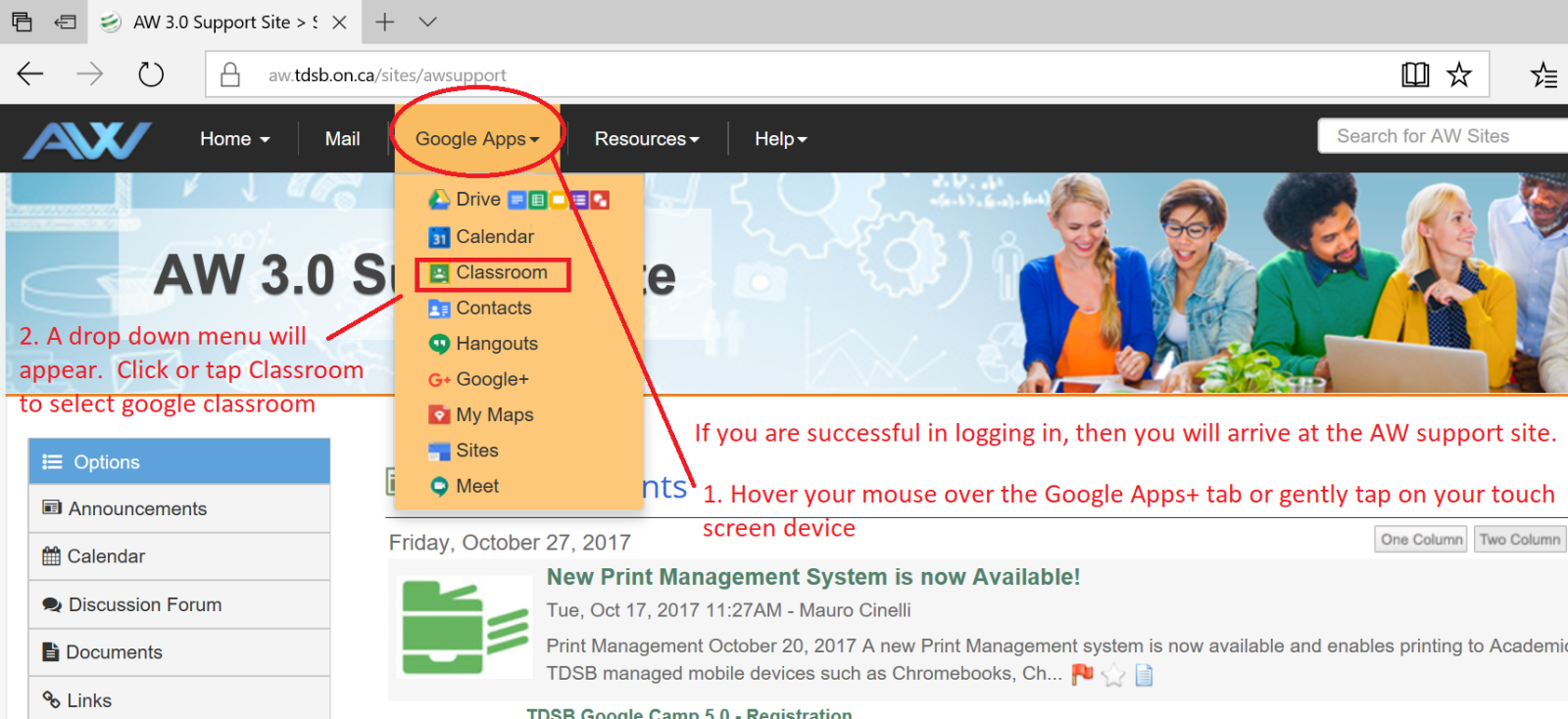Click the printer thumbnail image
This screenshot has width=1568, height=719.
pyautogui.click(x=464, y=627)
